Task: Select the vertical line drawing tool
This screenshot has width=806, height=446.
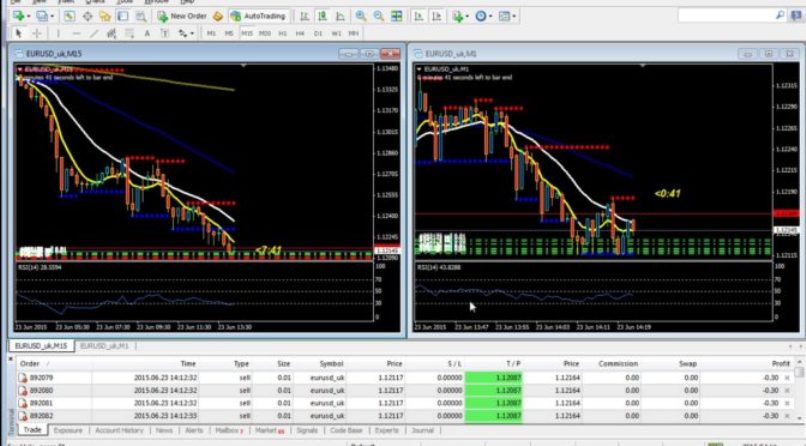Action: tap(59, 34)
